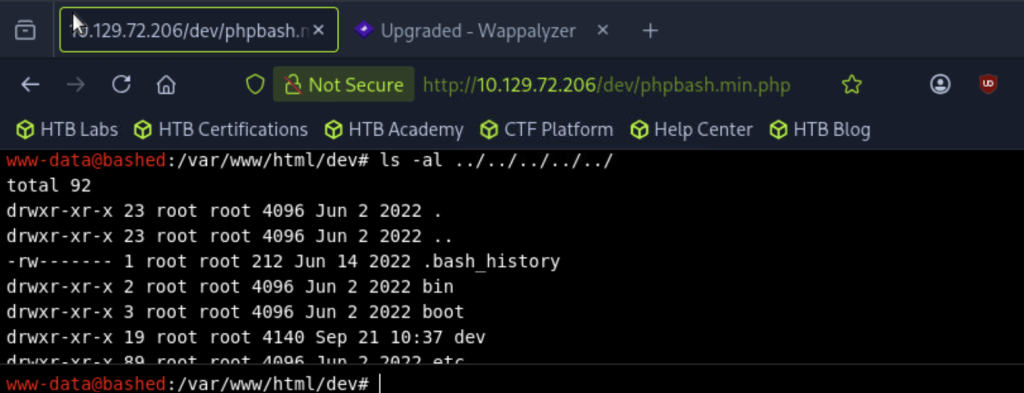Close the phpbash.min.php tab
Image resolution: width=1024 pixels, height=393 pixels.
(x=318, y=30)
